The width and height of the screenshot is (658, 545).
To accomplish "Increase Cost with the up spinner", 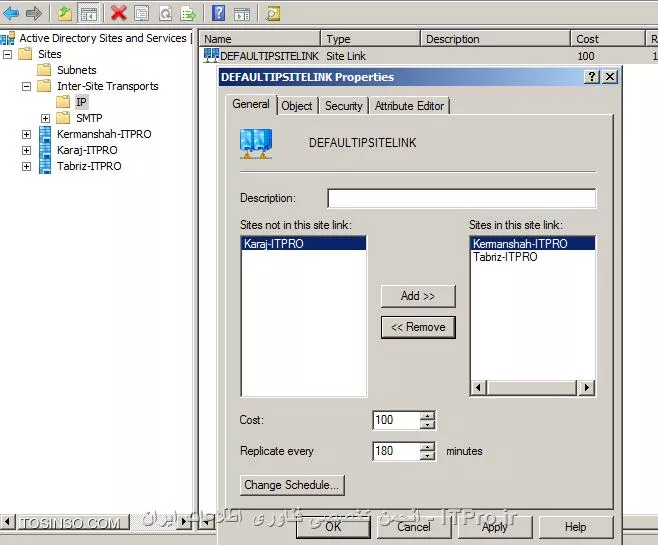I will pos(428,416).
